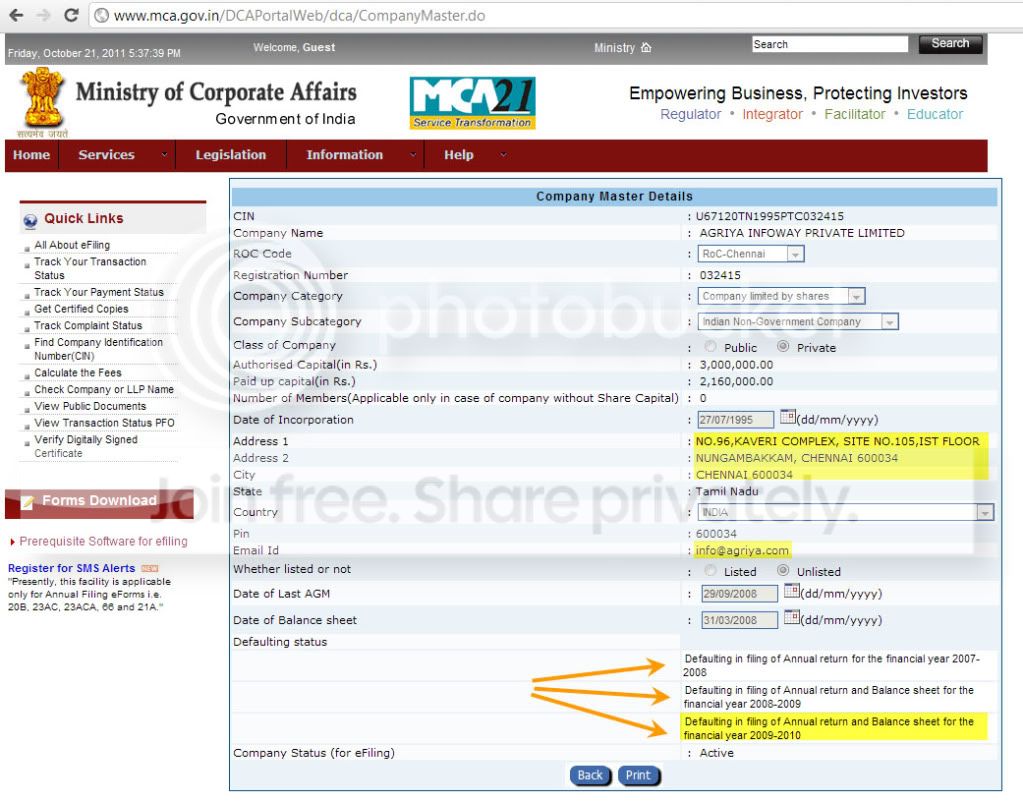Click the Print button
Viewport: 1023px width, 802px height.
(x=639, y=775)
